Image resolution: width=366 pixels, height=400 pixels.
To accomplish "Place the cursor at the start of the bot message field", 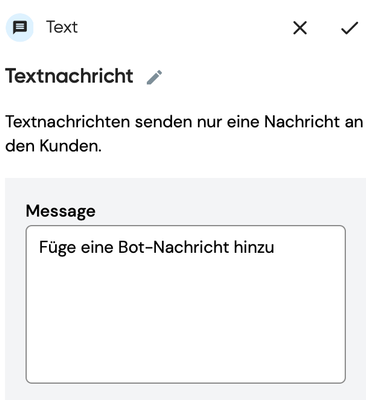I will 40,247.
